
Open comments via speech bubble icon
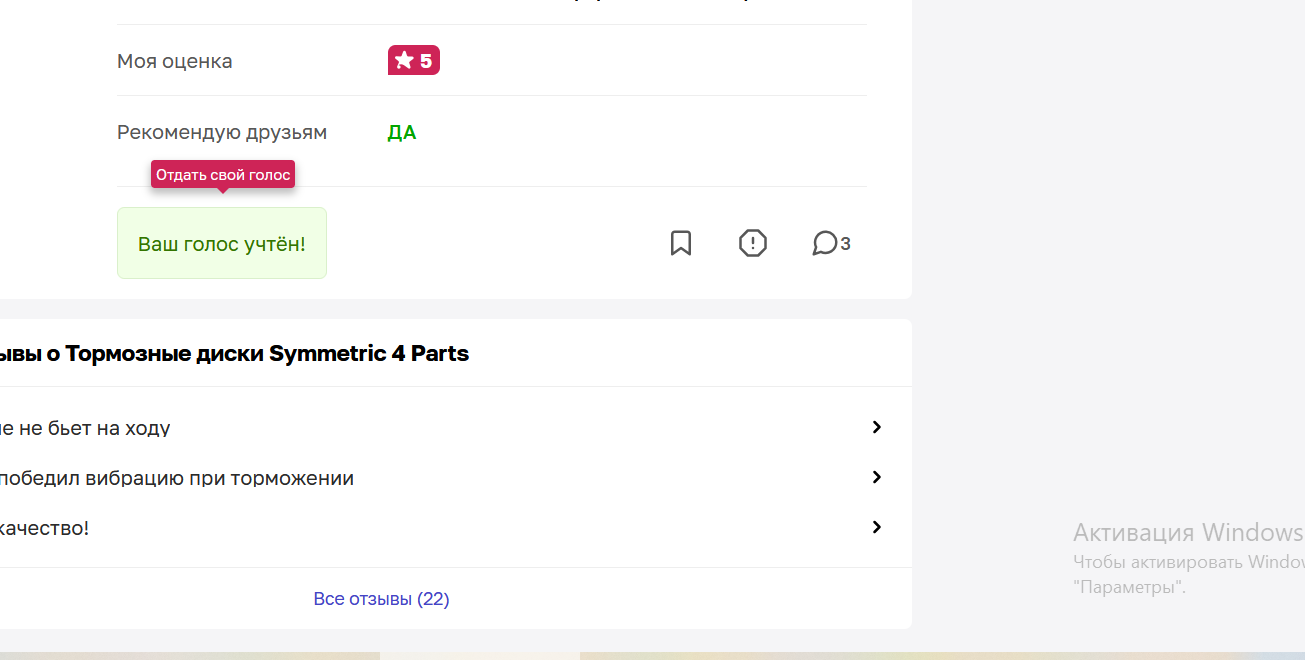tap(825, 243)
